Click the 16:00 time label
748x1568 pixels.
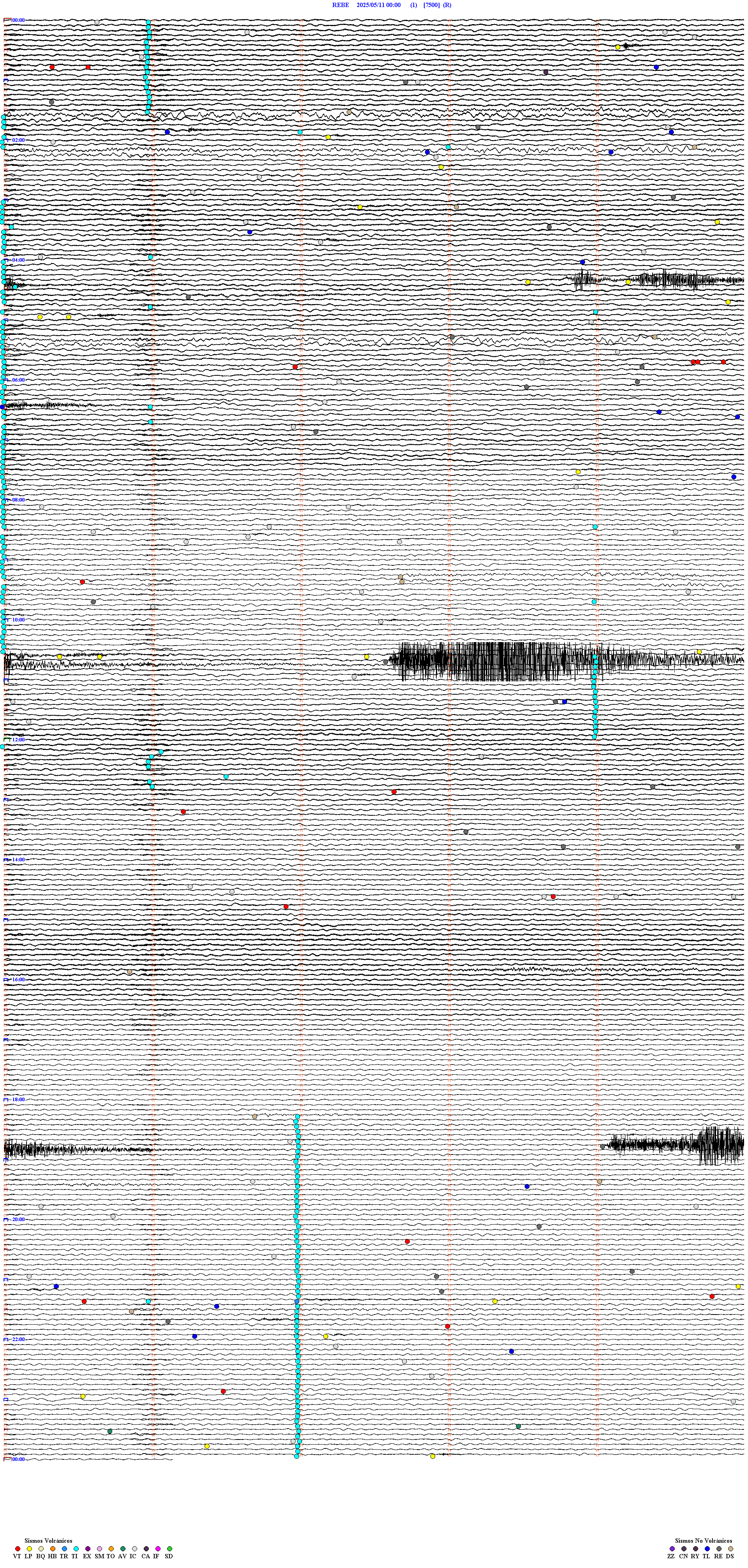[18, 979]
